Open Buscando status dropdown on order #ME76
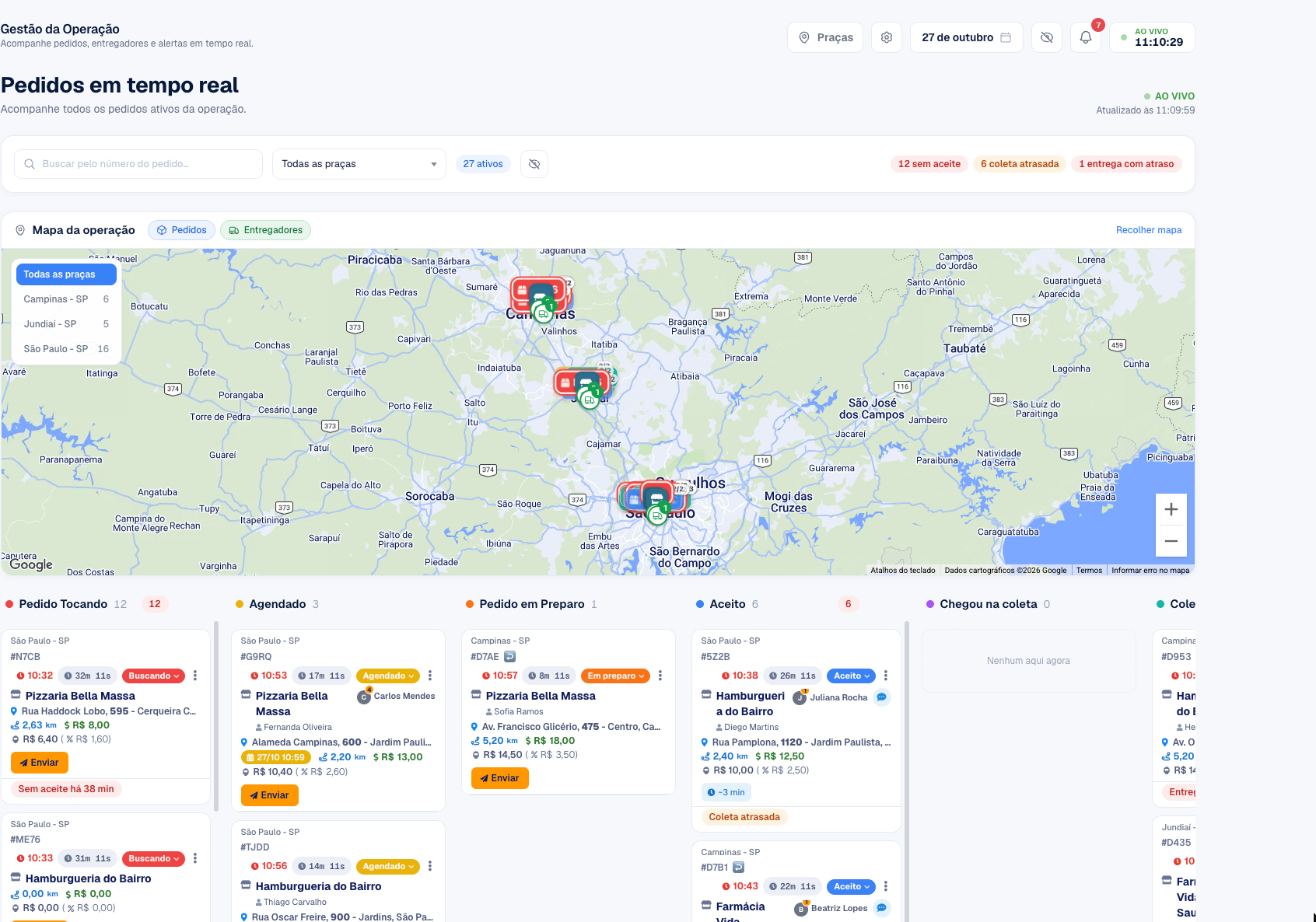The height and width of the screenshot is (922, 1316). pos(153,858)
